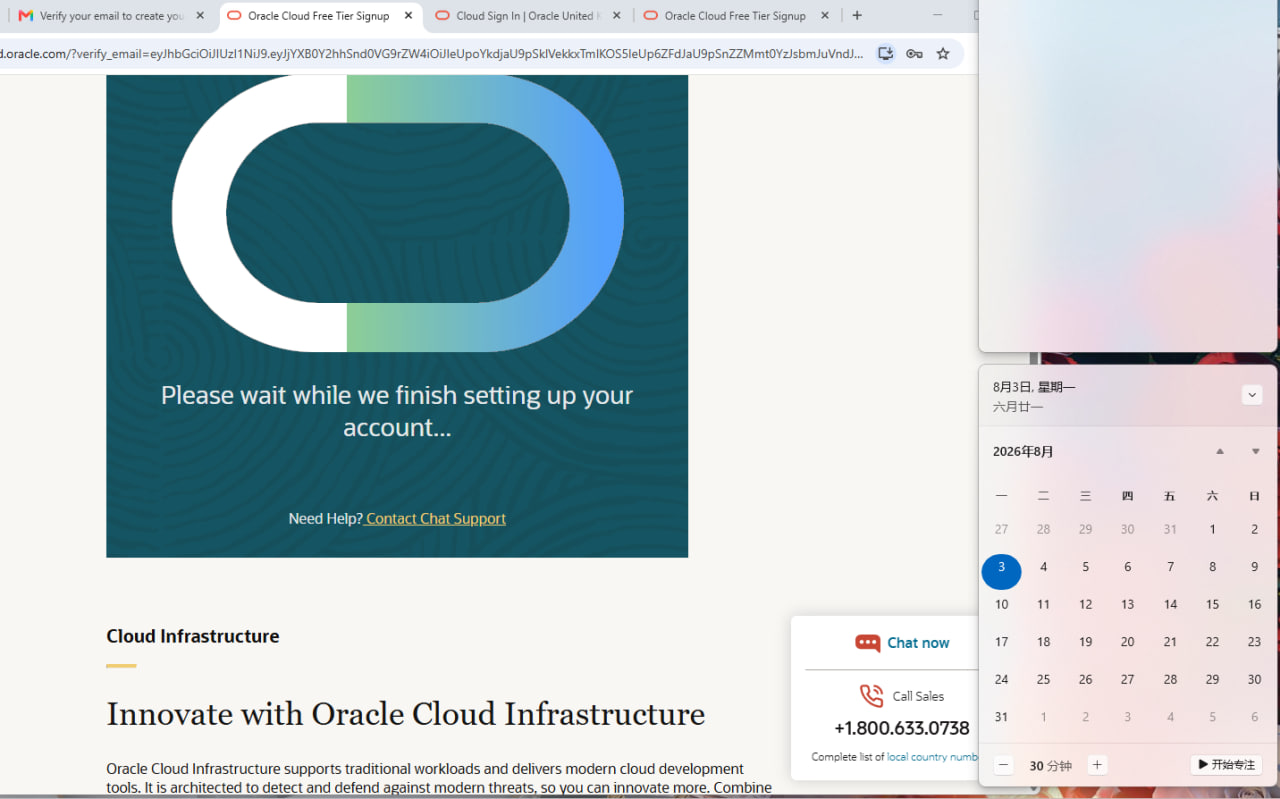Click "Innovate with Oracle Cloud Infrastructure" headline
This screenshot has height=799, width=1280.
(406, 714)
